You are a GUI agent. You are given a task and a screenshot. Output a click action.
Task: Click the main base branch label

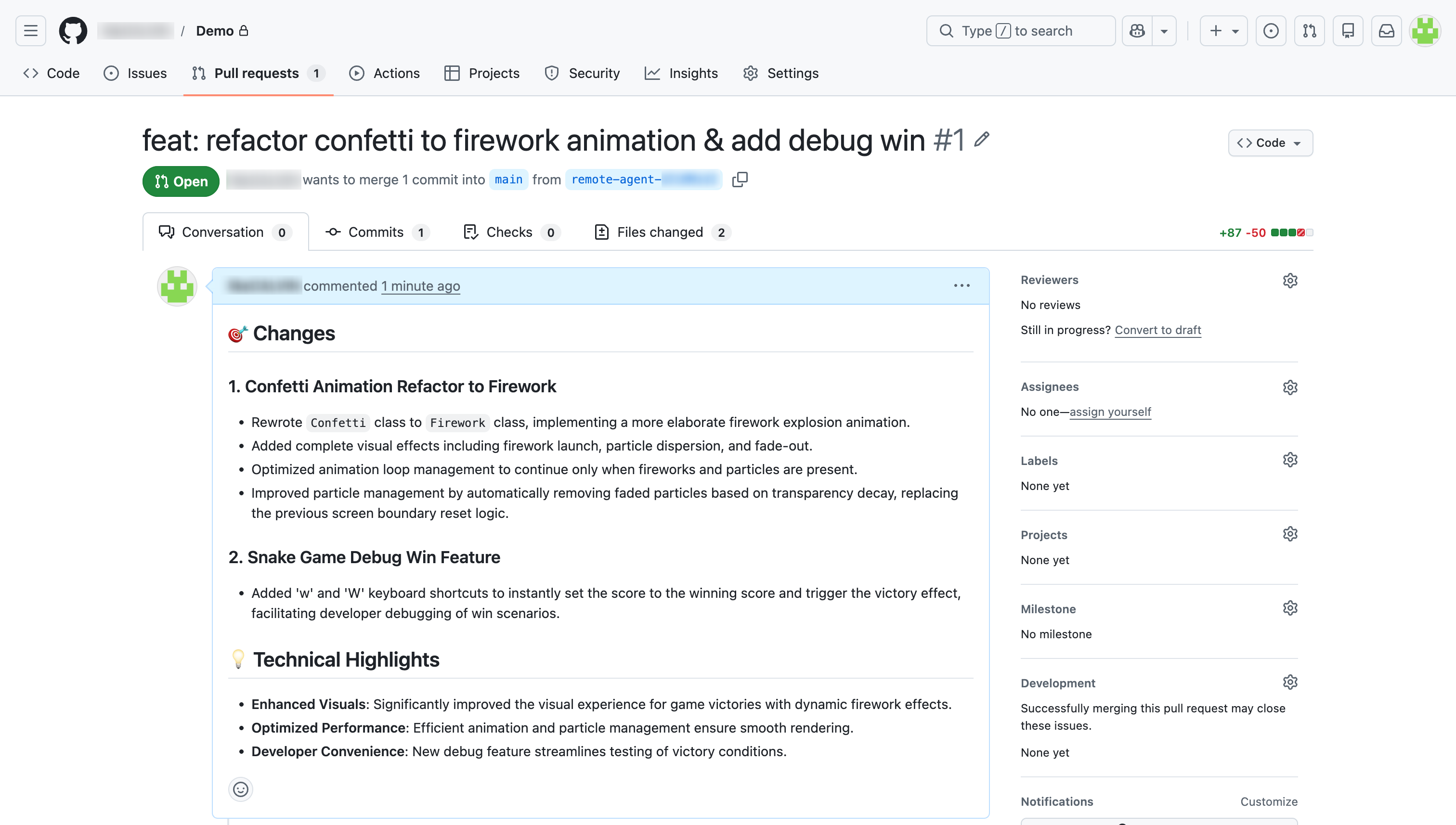click(508, 180)
